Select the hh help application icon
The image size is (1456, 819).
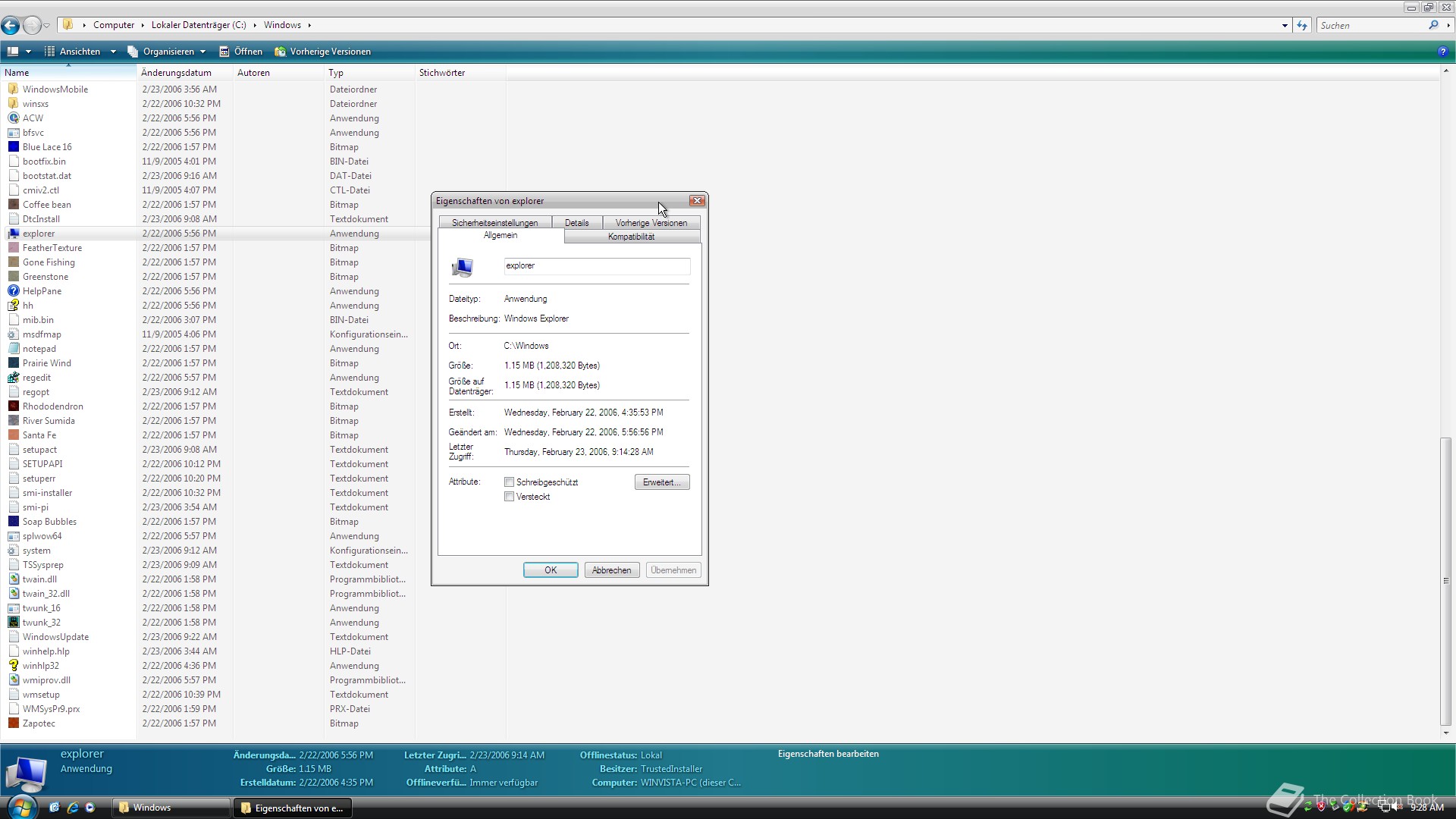14,306
